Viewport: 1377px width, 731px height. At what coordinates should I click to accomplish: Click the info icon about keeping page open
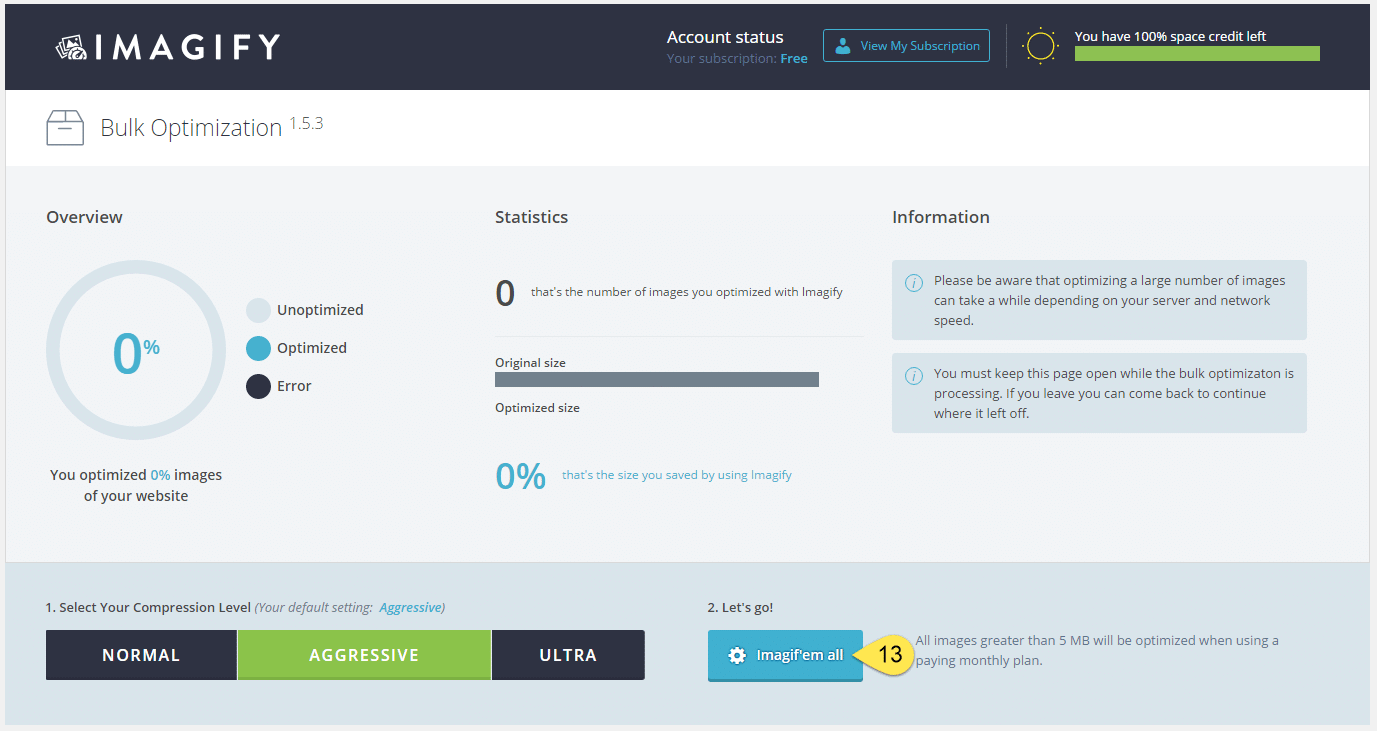tap(913, 376)
